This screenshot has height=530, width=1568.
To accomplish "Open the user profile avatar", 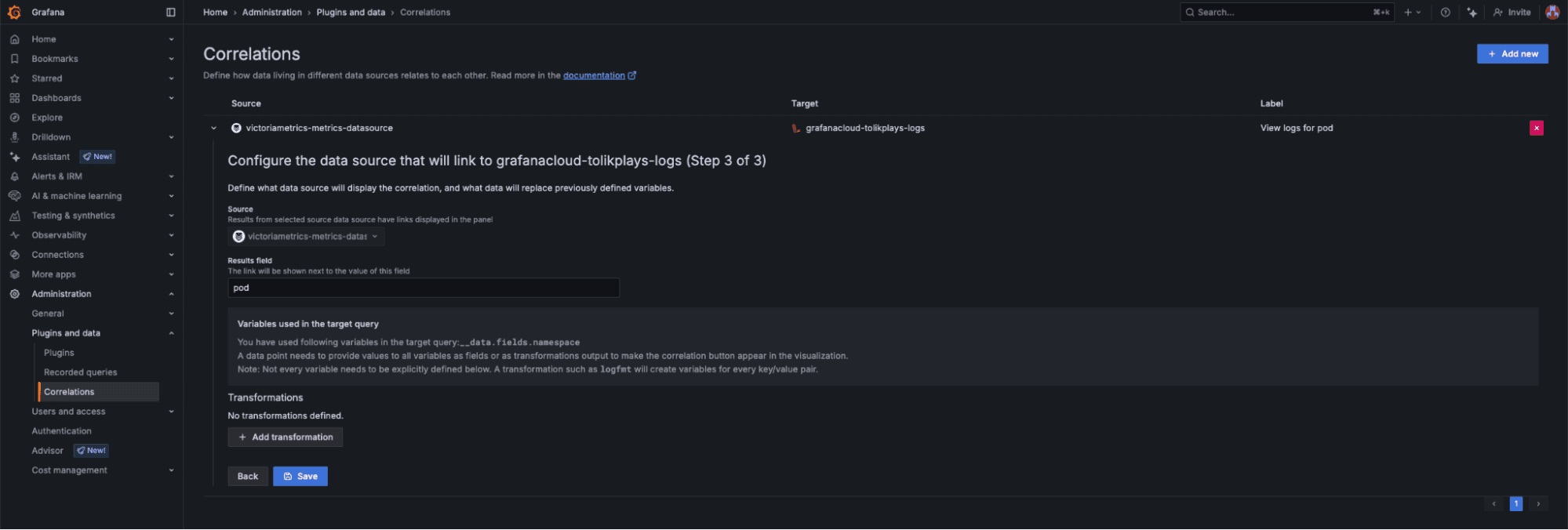I will pos(1552,13).
